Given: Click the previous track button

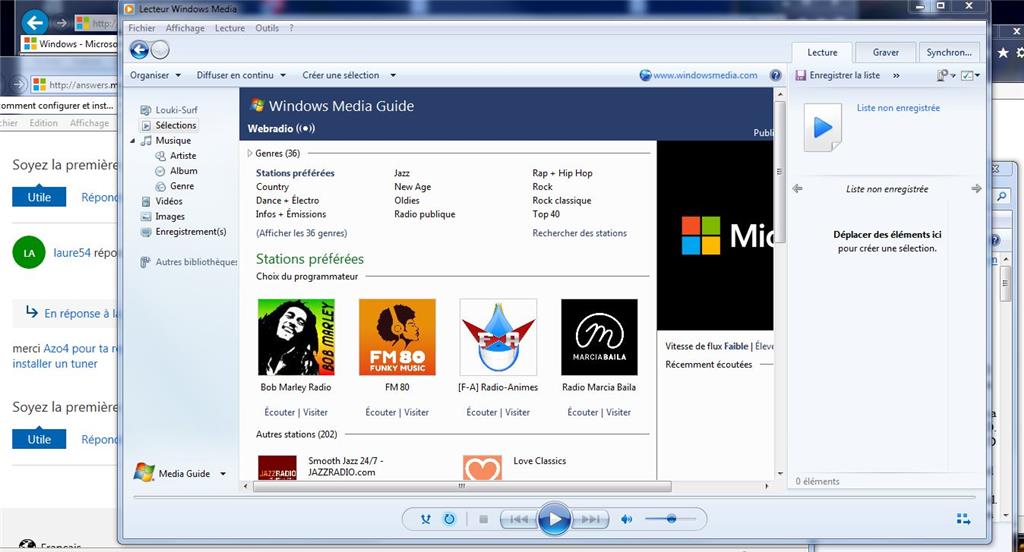Looking at the screenshot, I should click(519, 519).
